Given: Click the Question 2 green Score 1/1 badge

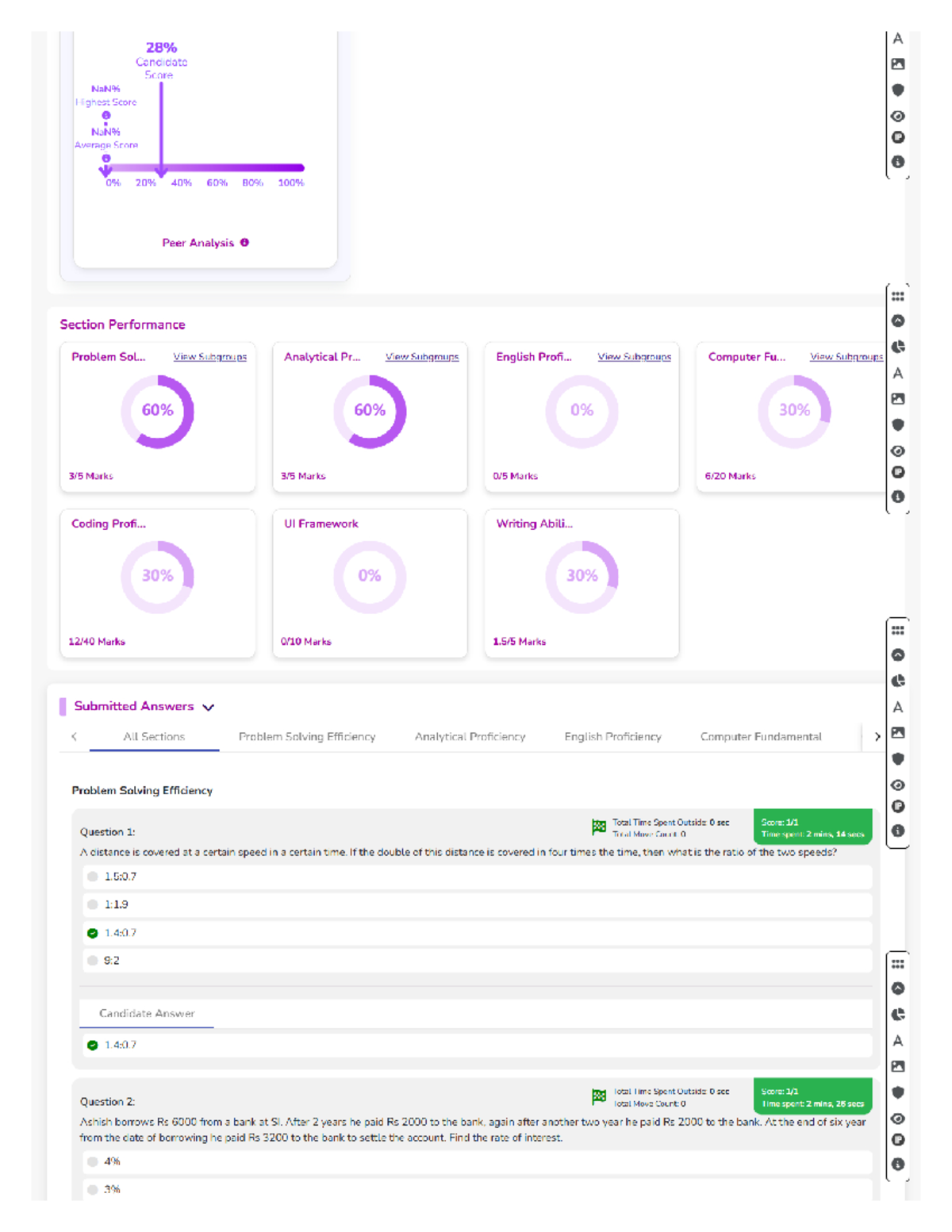Looking at the screenshot, I should (x=812, y=1096).
